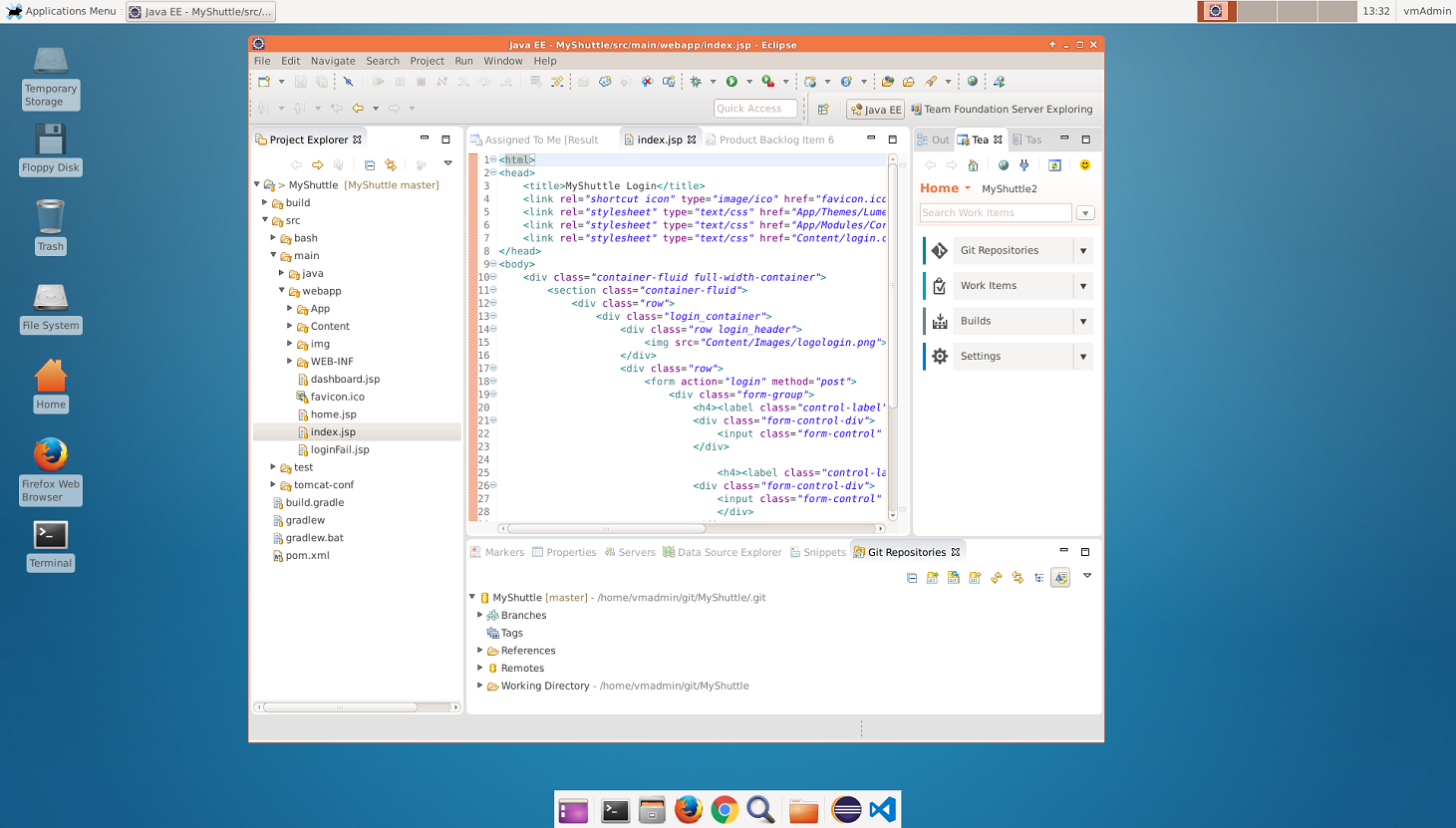The image size is (1456, 828).
Task: Open the Project menu
Action: (427, 61)
